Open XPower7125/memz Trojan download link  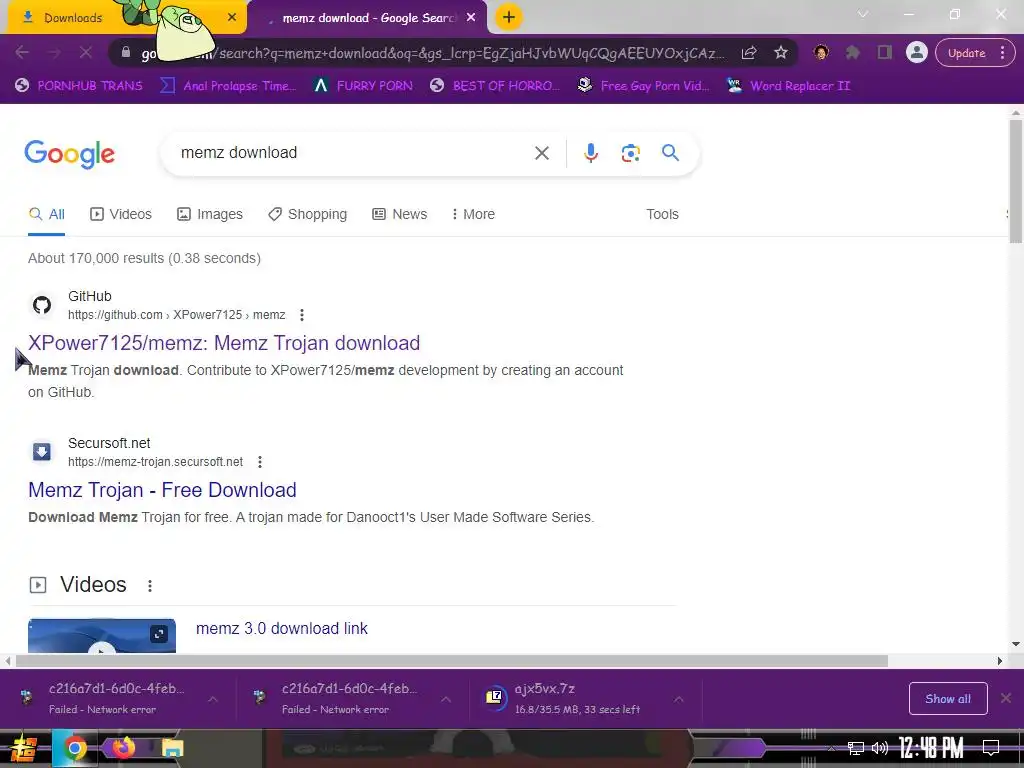pyautogui.click(x=224, y=343)
